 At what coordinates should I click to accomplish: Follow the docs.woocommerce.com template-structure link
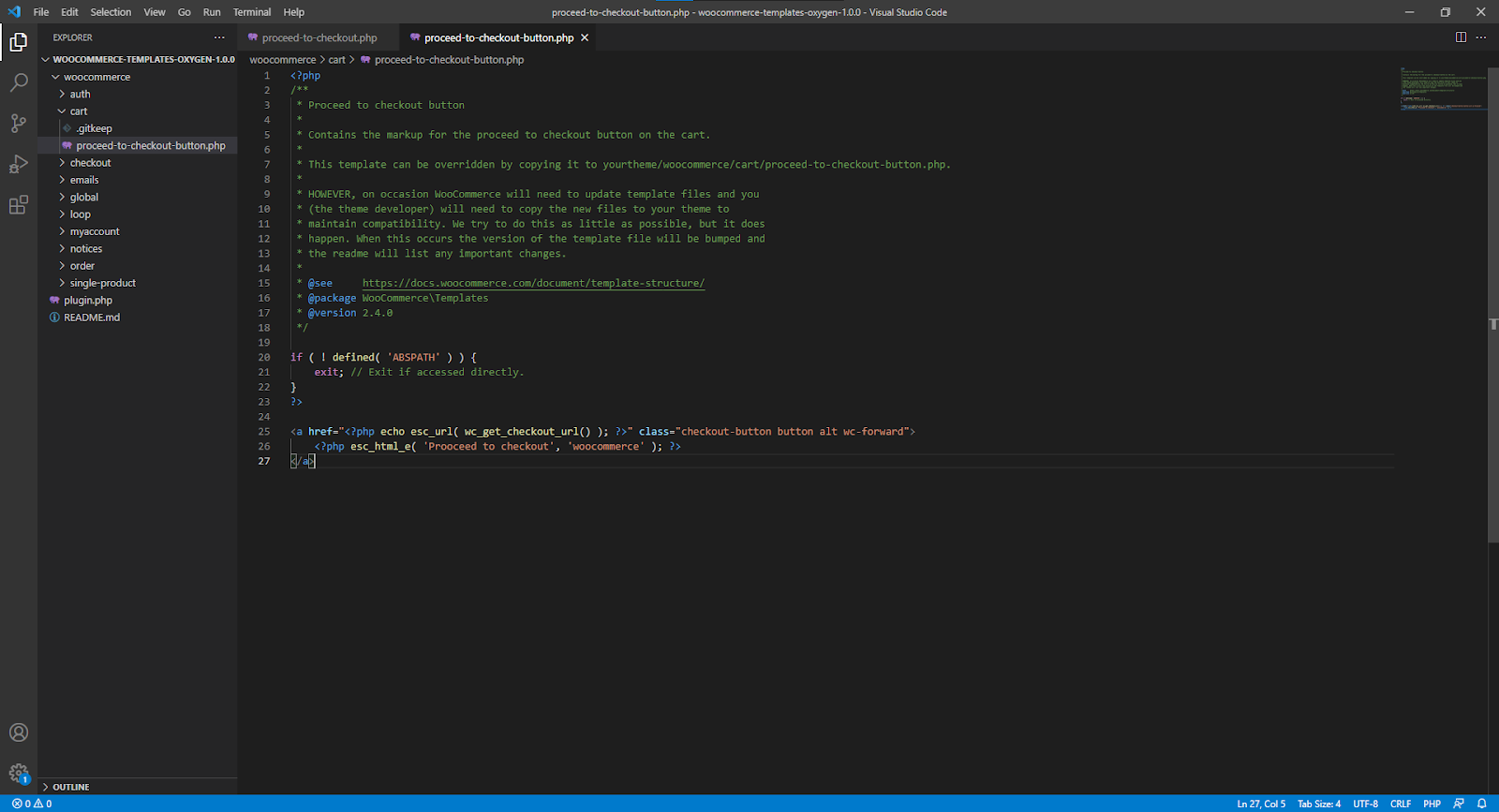[533, 283]
